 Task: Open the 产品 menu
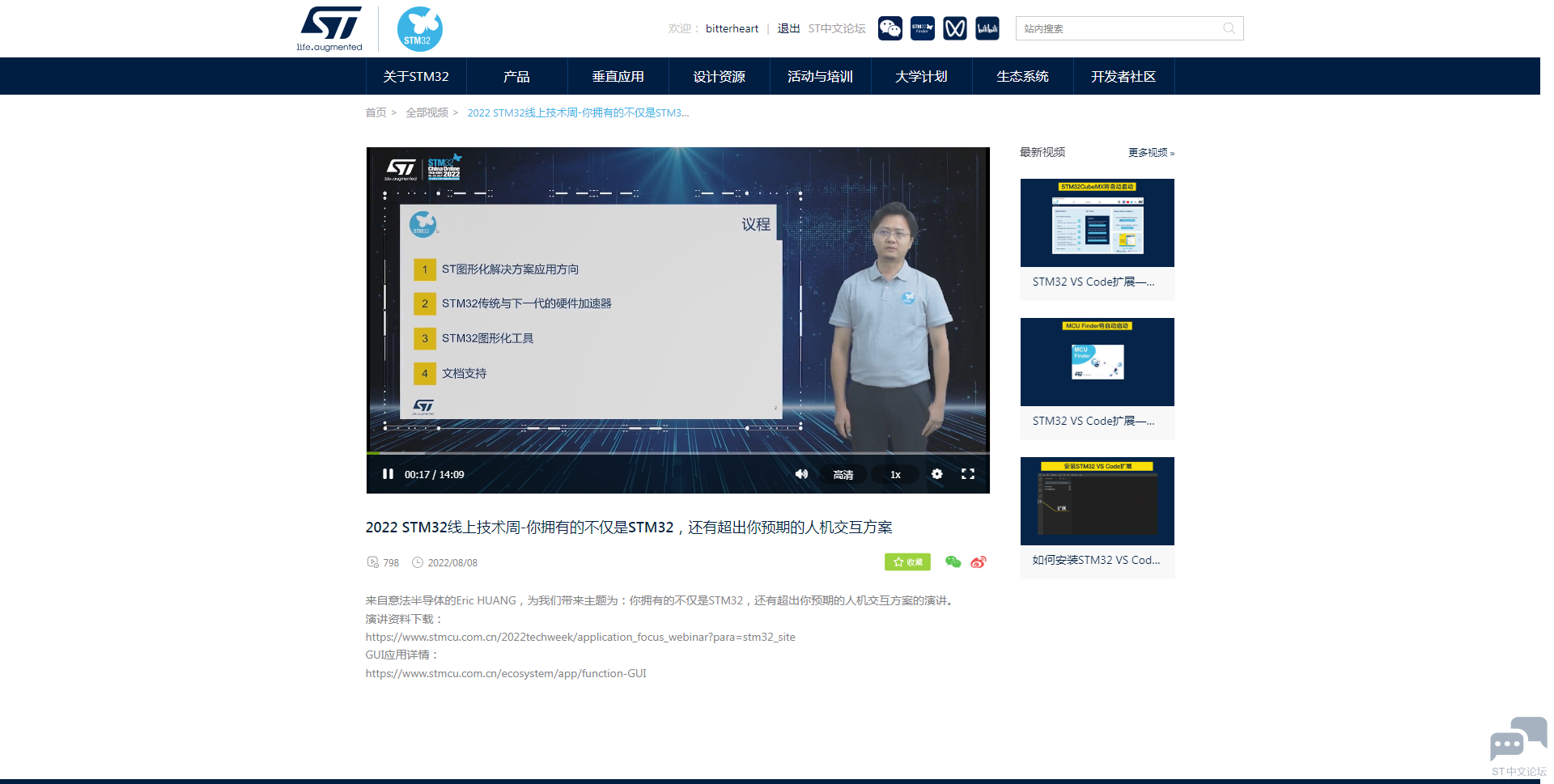[x=517, y=76]
